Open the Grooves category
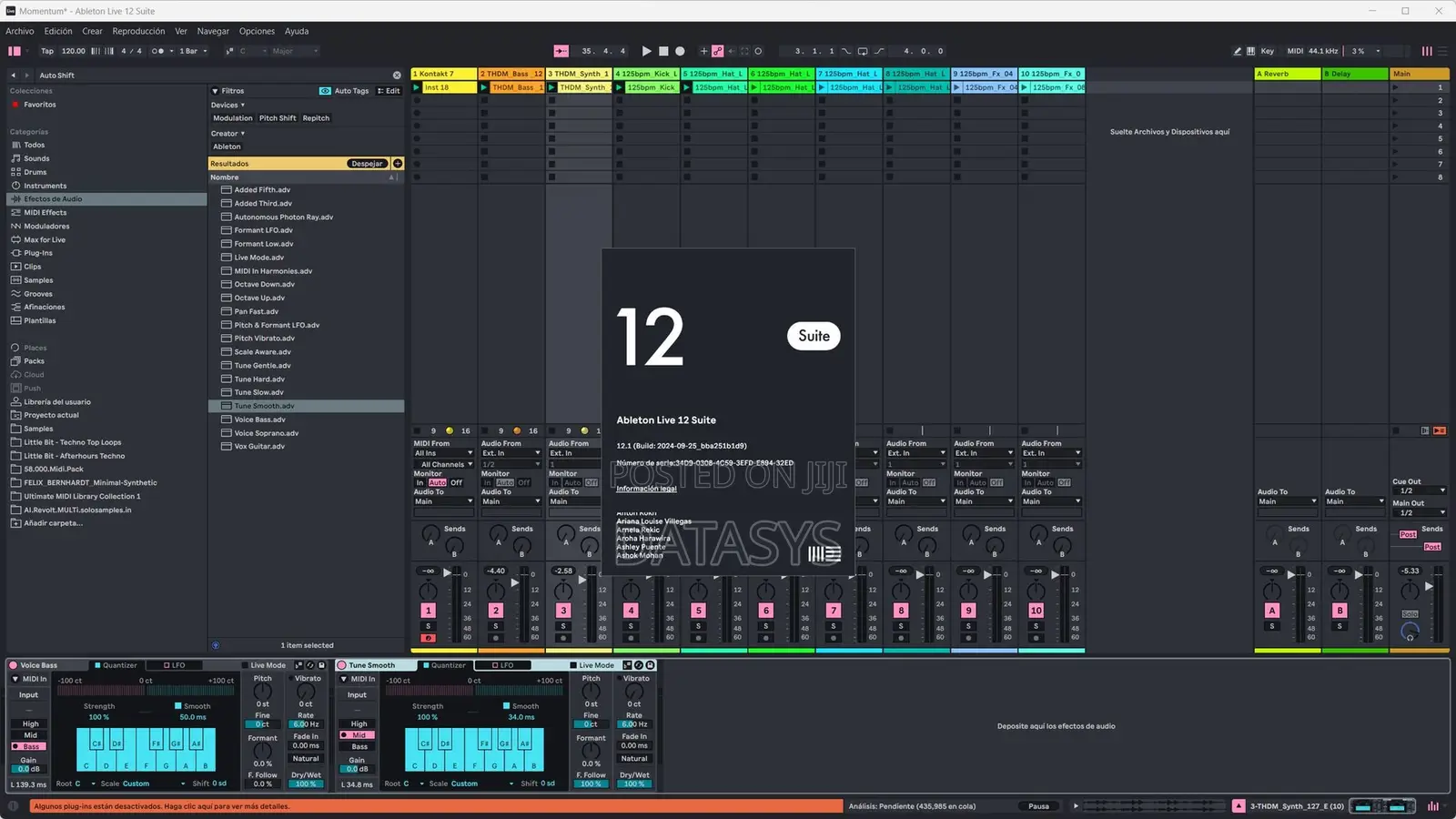 pos(38,294)
